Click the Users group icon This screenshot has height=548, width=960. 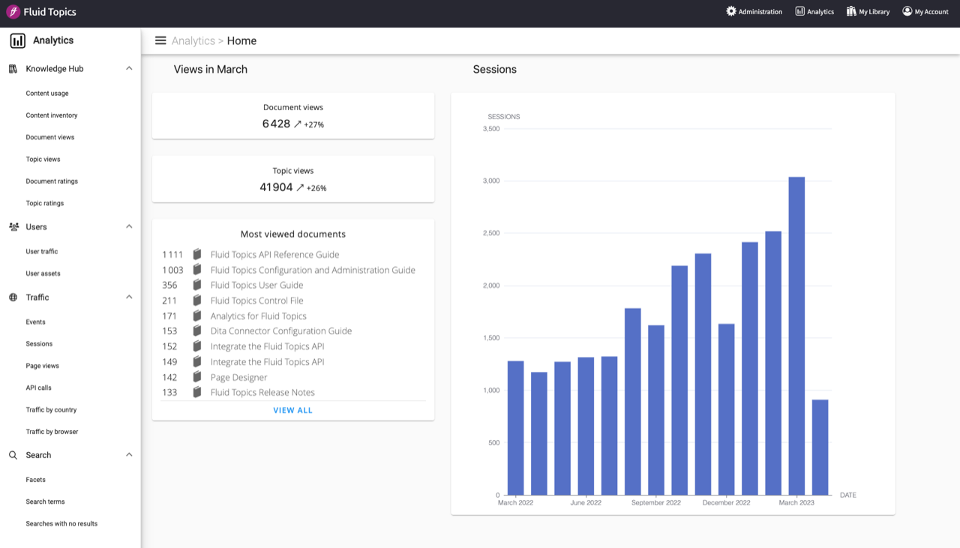13,227
